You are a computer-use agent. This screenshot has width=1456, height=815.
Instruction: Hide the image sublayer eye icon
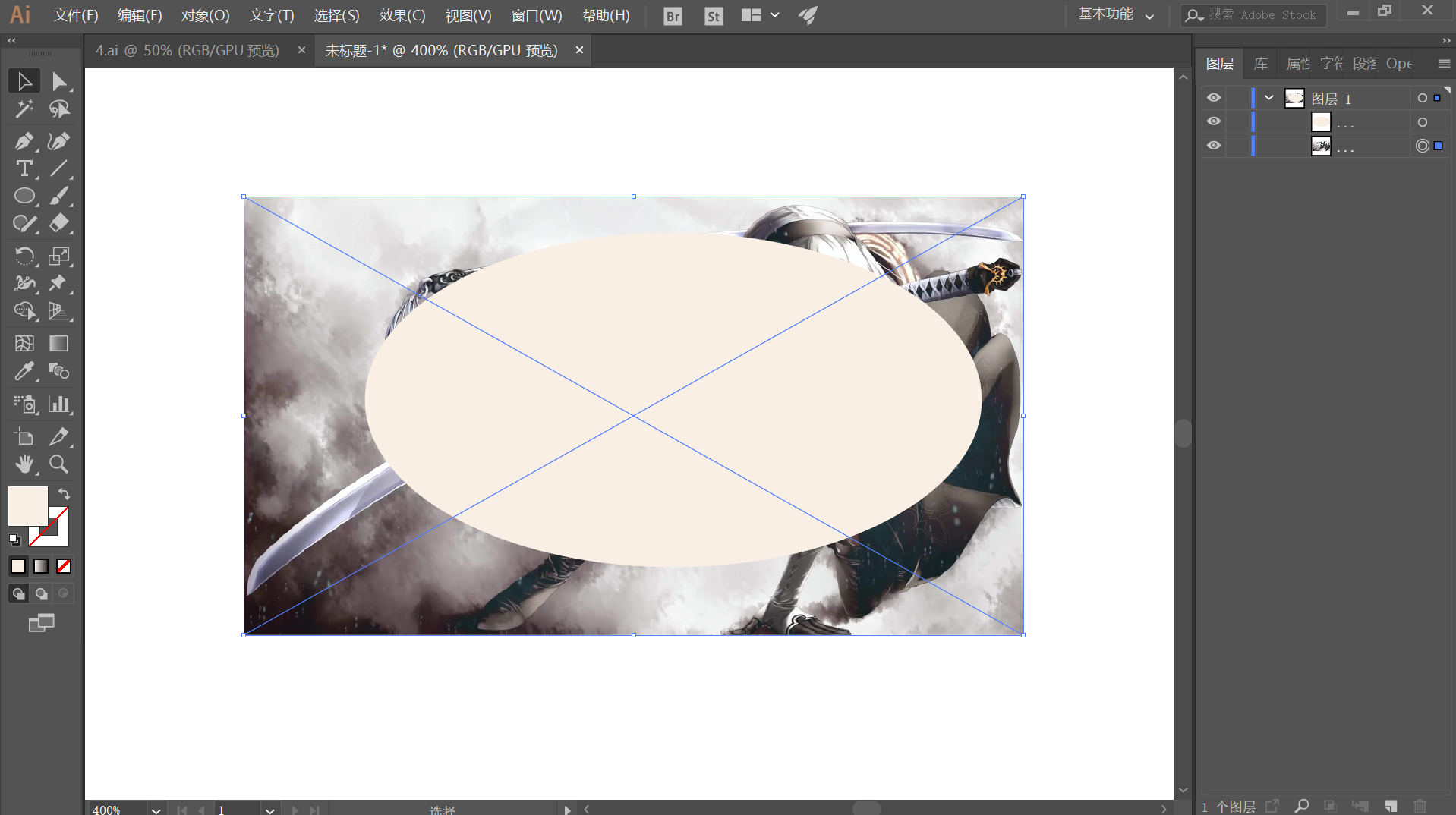1214,145
